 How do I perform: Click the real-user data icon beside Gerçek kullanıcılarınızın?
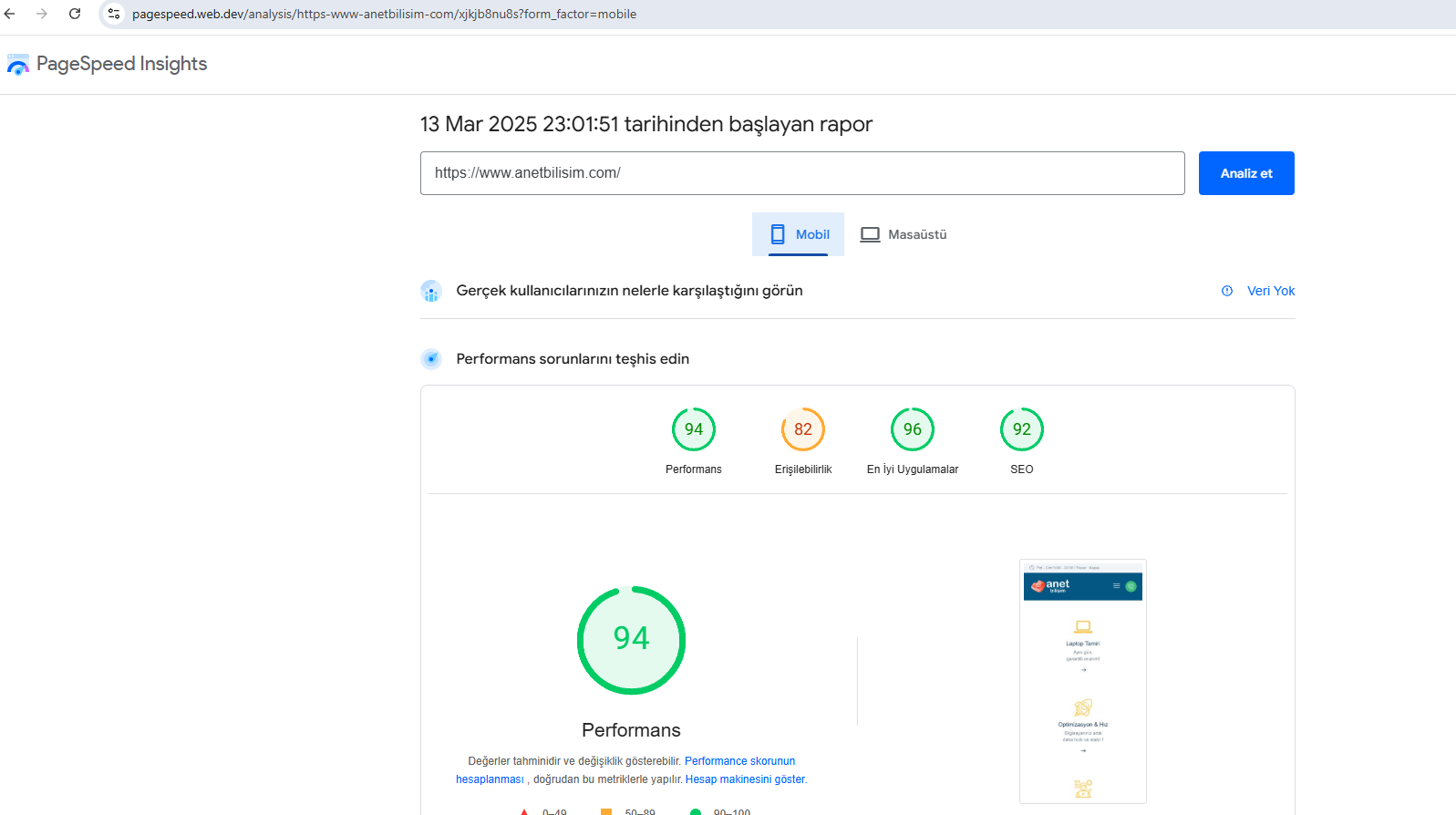pyautogui.click(x=431, y=291)
